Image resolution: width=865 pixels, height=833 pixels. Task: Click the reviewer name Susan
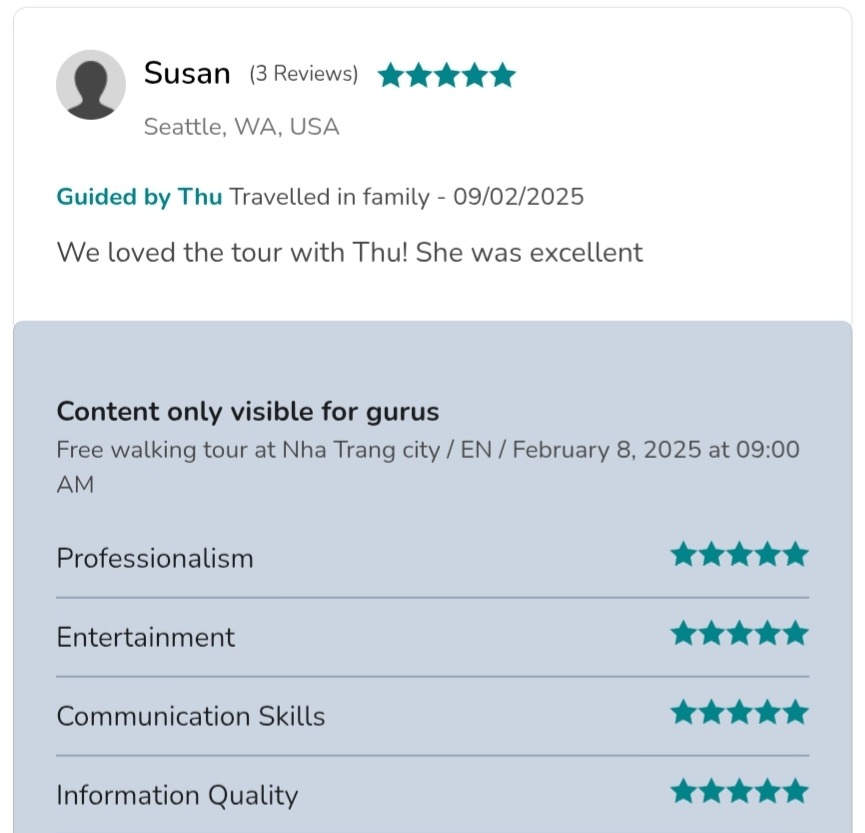pos(187,73)
